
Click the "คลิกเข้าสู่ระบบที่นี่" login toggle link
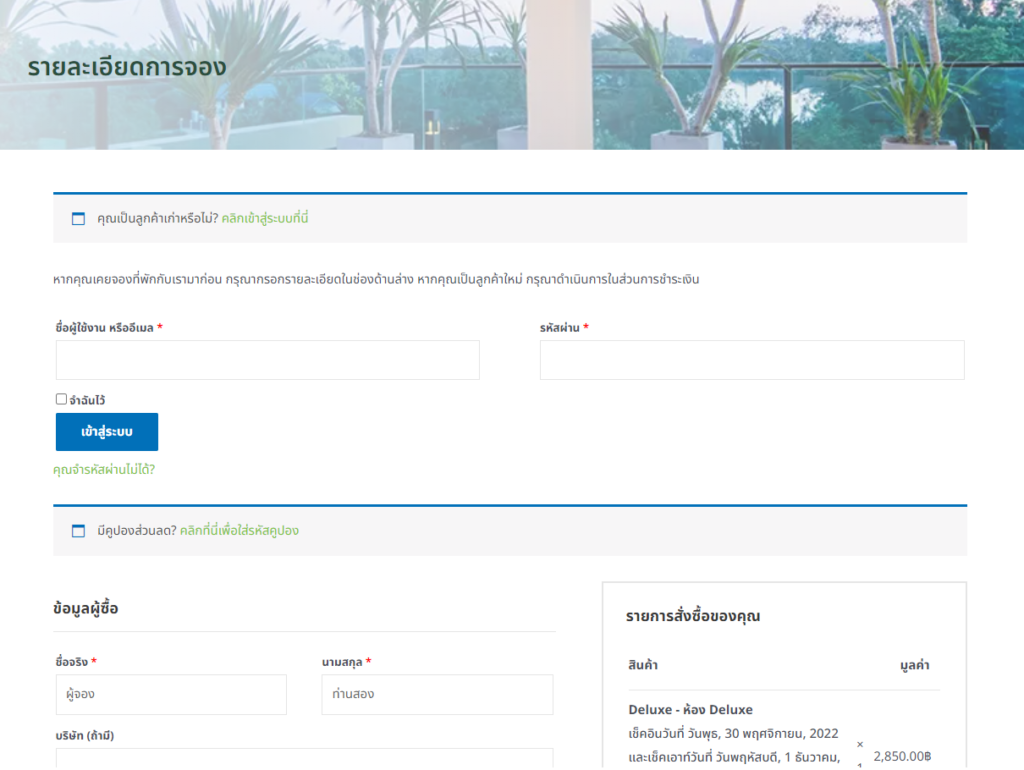265,218
